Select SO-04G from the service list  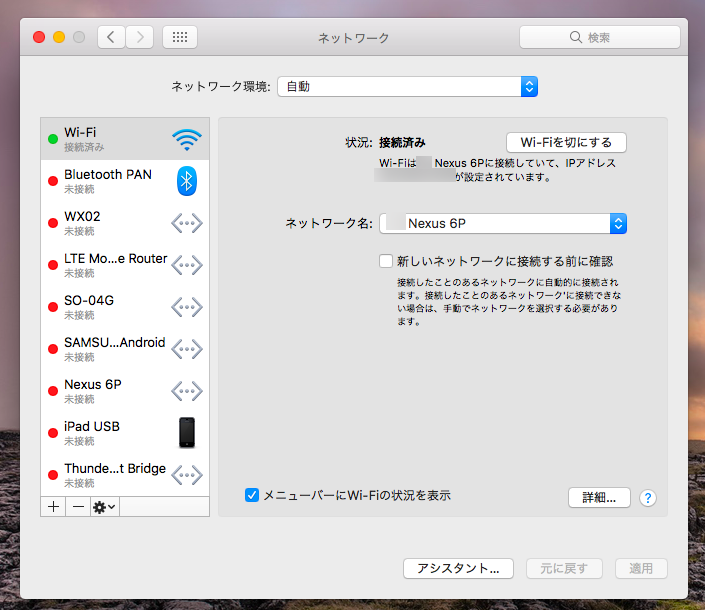tap(110, 307)
